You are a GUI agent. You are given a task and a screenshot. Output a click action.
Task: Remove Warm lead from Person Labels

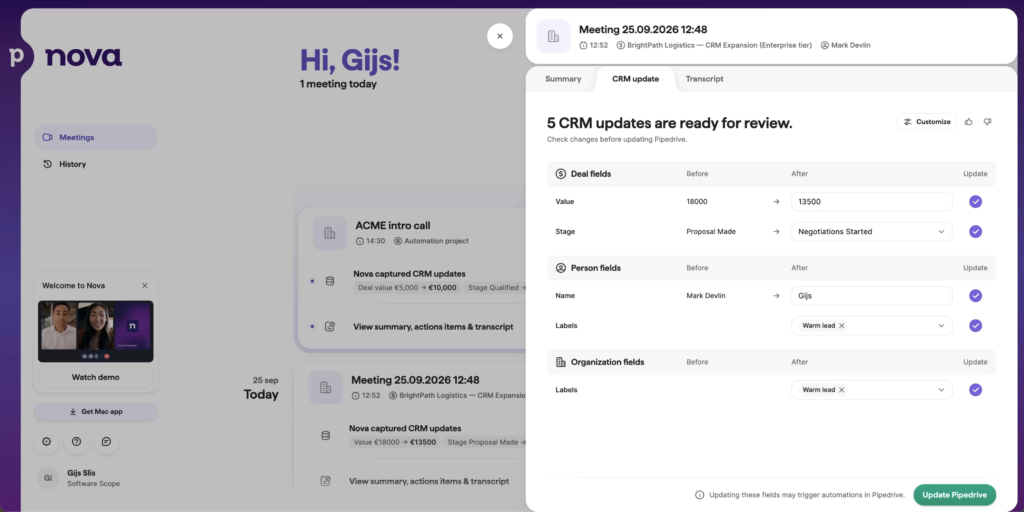point(841,325)
